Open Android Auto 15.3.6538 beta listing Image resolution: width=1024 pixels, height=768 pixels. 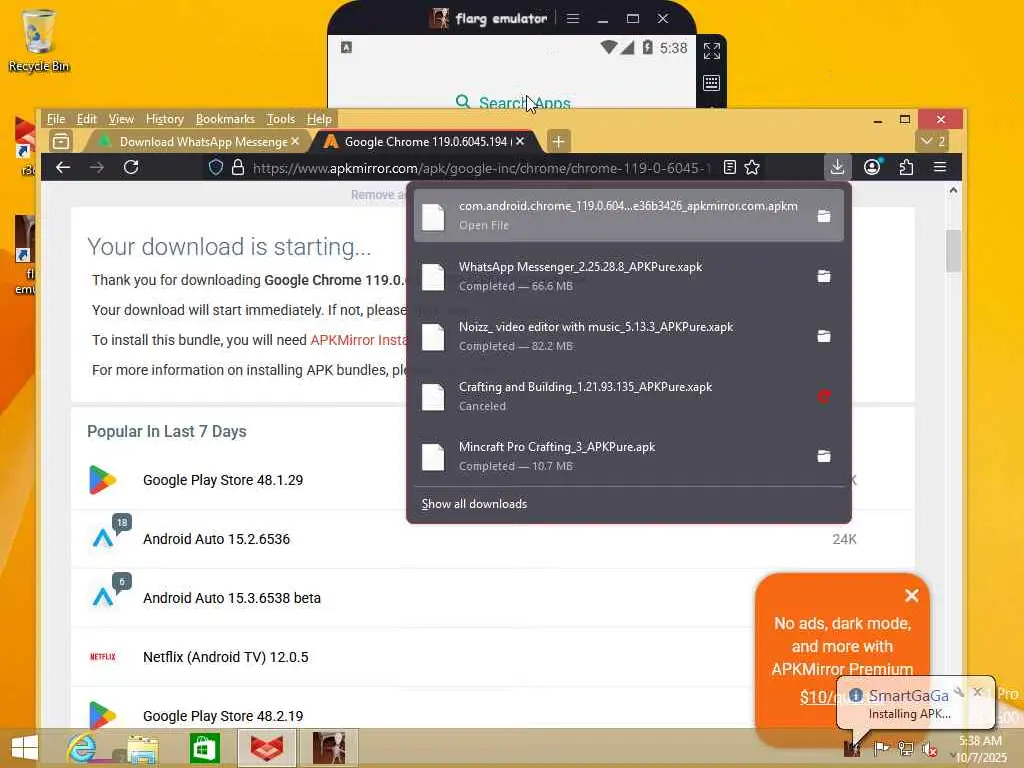click(x=232, y=598)
